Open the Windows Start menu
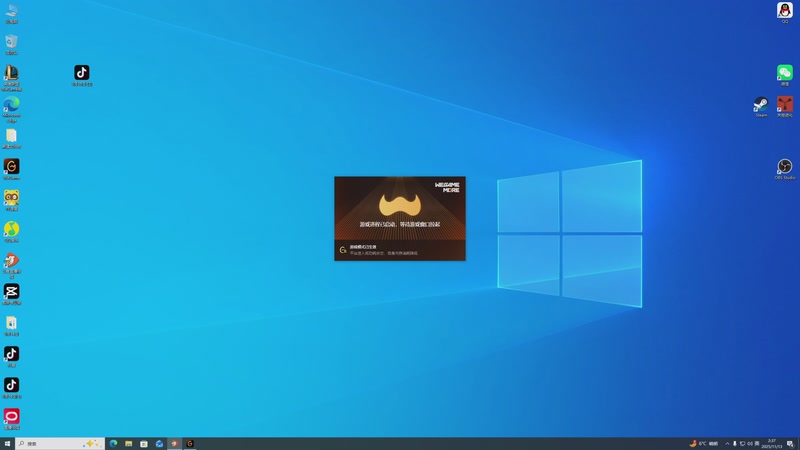Screen dimensions: 800x450 coord(7,444)
